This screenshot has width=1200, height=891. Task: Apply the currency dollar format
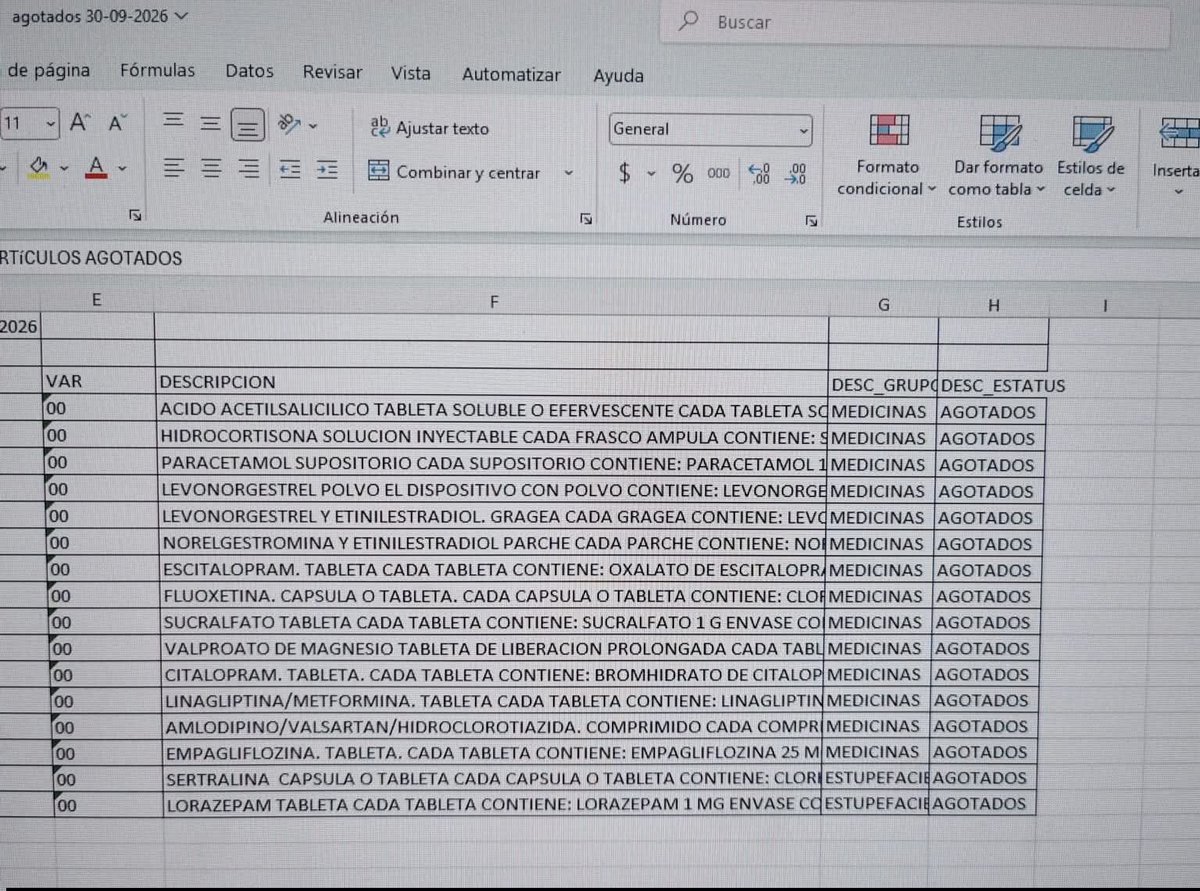[625, 174]
